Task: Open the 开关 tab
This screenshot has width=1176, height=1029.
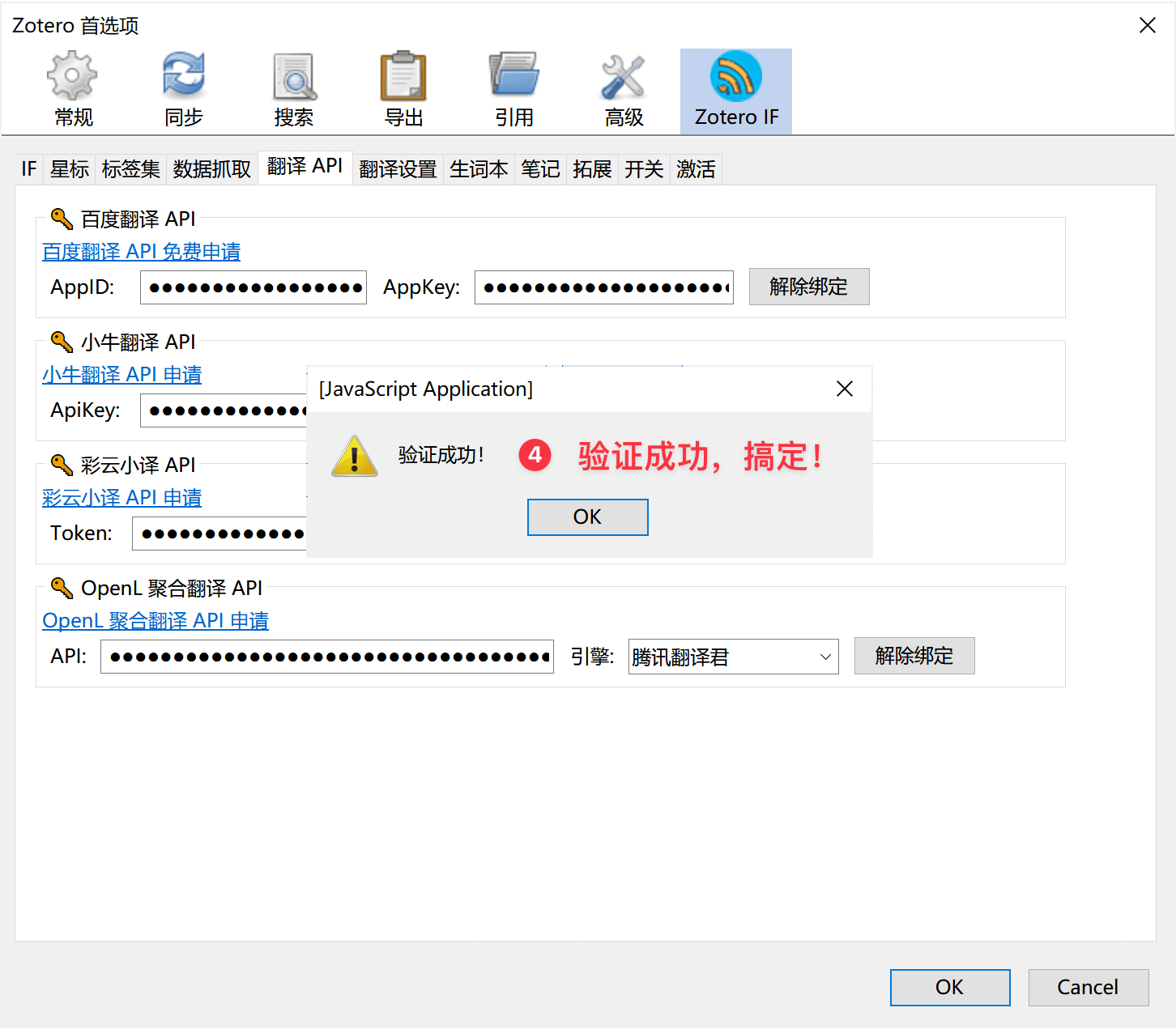Action: click(x=644, y=169)
